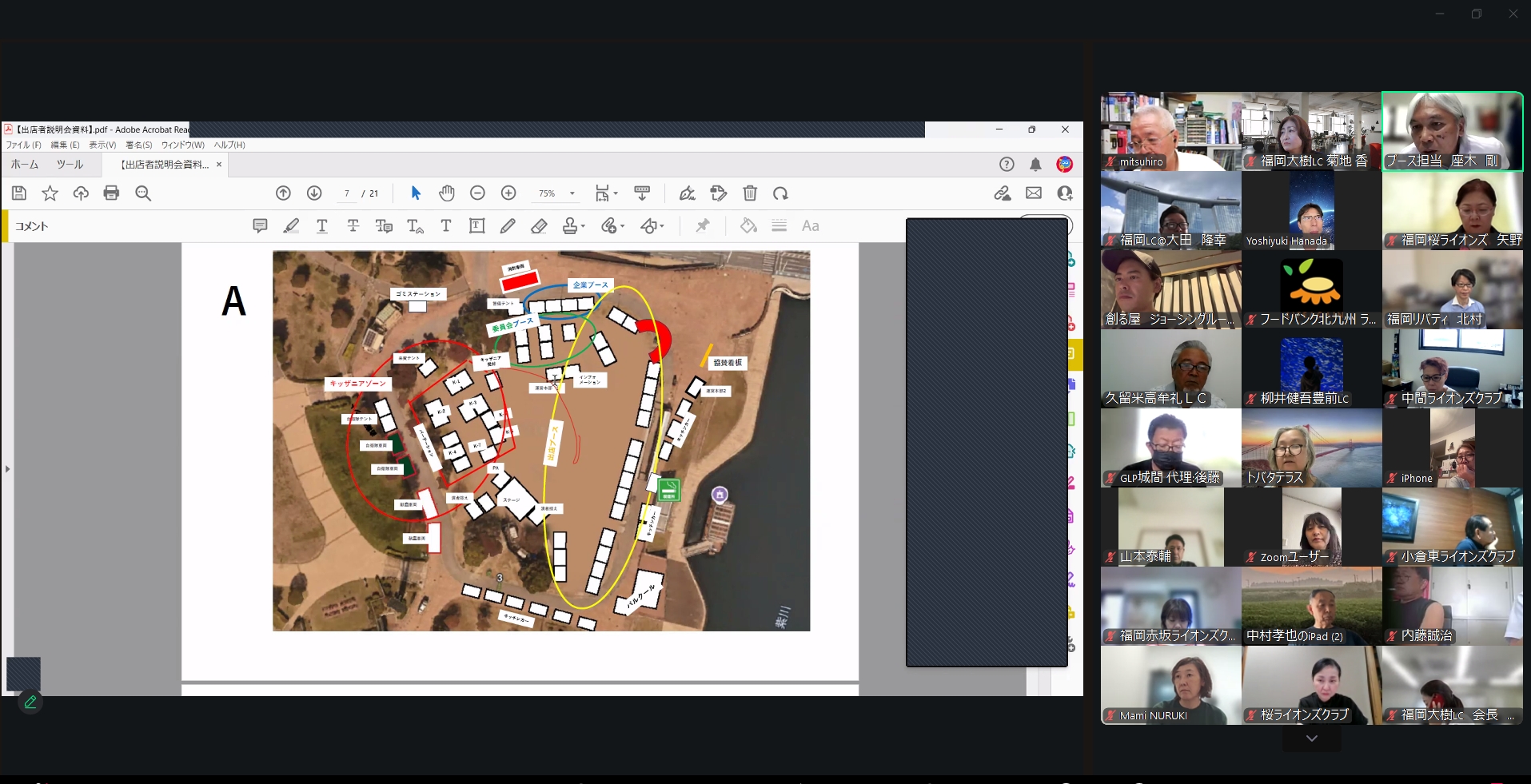Select the highlight text tool

click(291, 226)
